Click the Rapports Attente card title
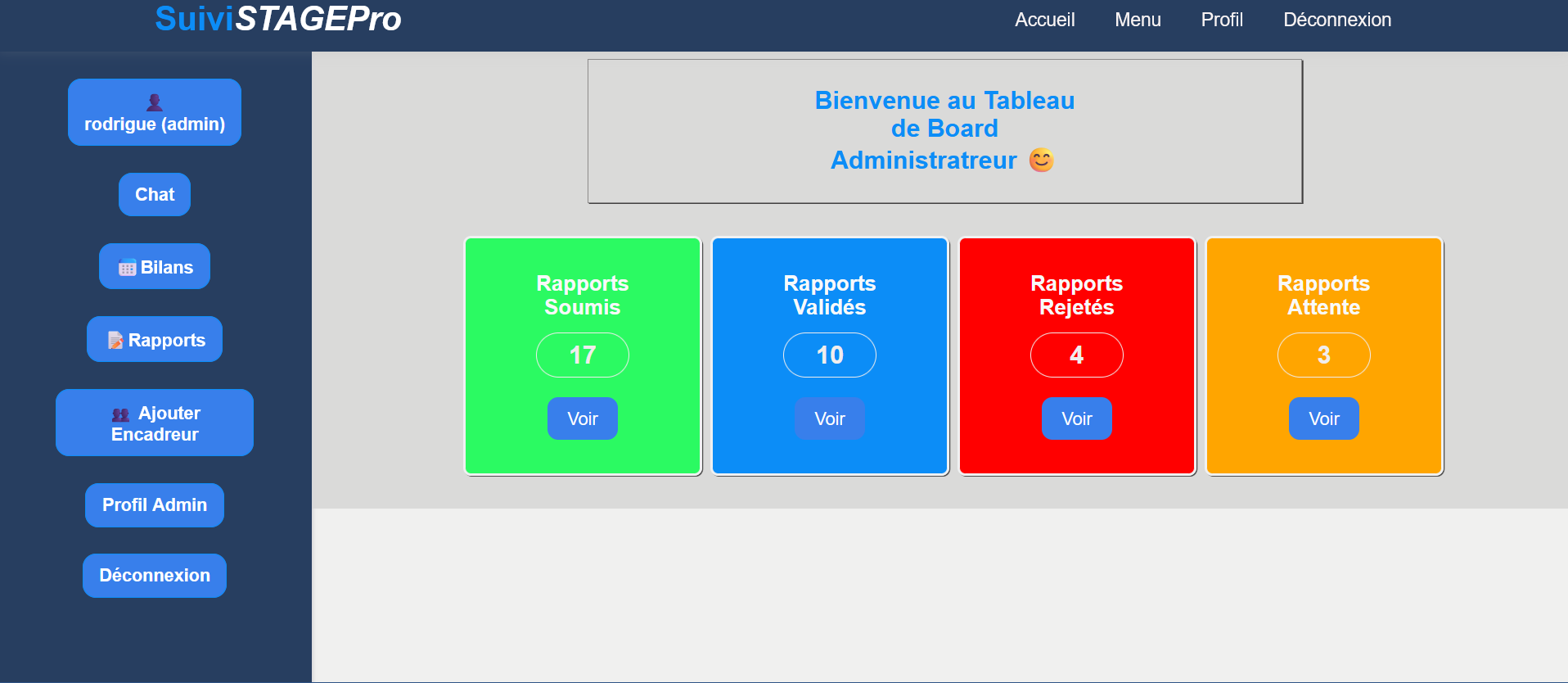This screenshot has width=1568, height=683. point(1324,295)
